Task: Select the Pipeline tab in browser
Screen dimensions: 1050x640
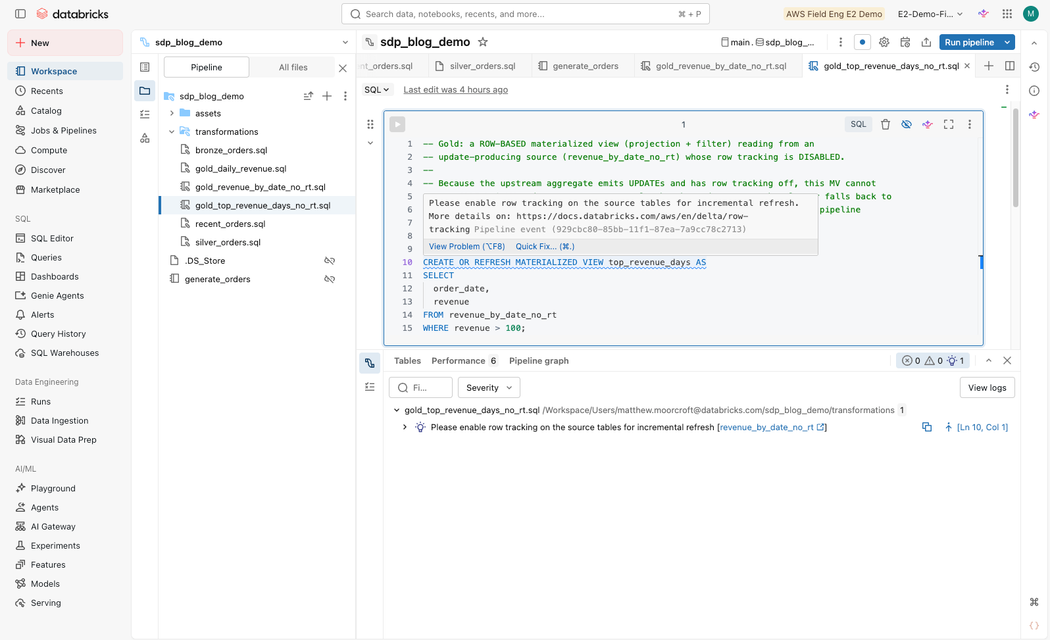Action: click(206, 67)
